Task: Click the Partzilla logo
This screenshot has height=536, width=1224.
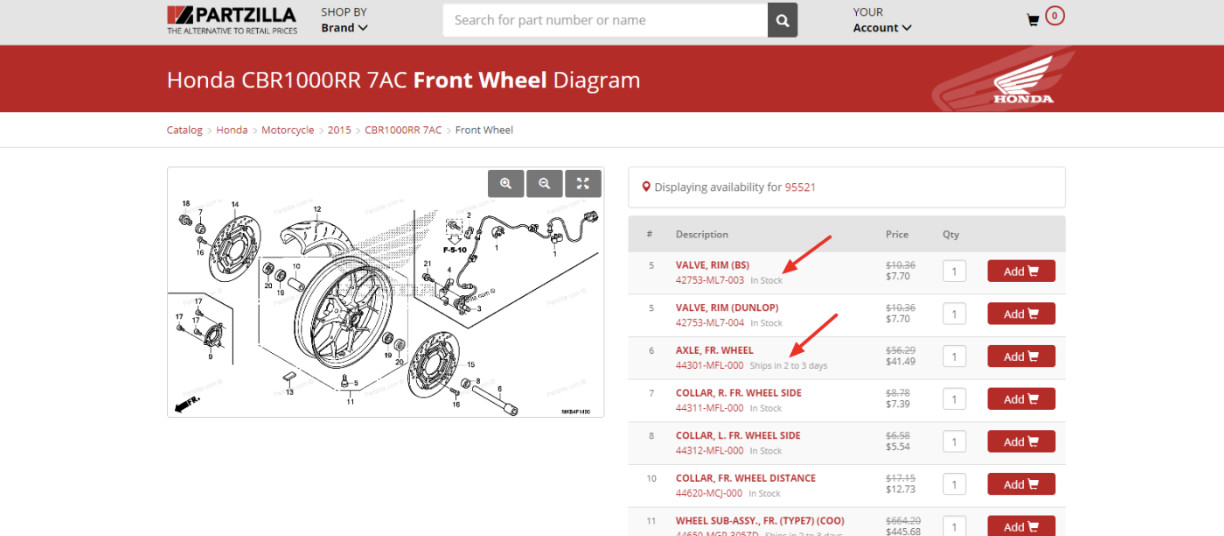Action: (231, 20)
